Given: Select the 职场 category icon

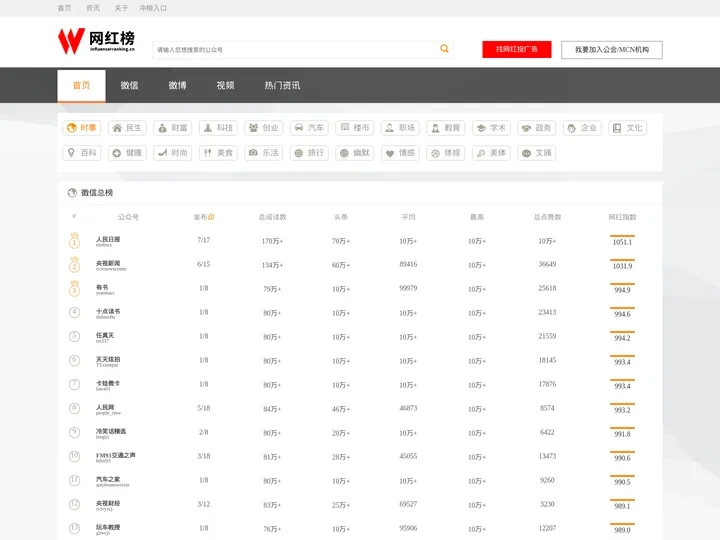Looking at the screenshot, I should 390,128.
